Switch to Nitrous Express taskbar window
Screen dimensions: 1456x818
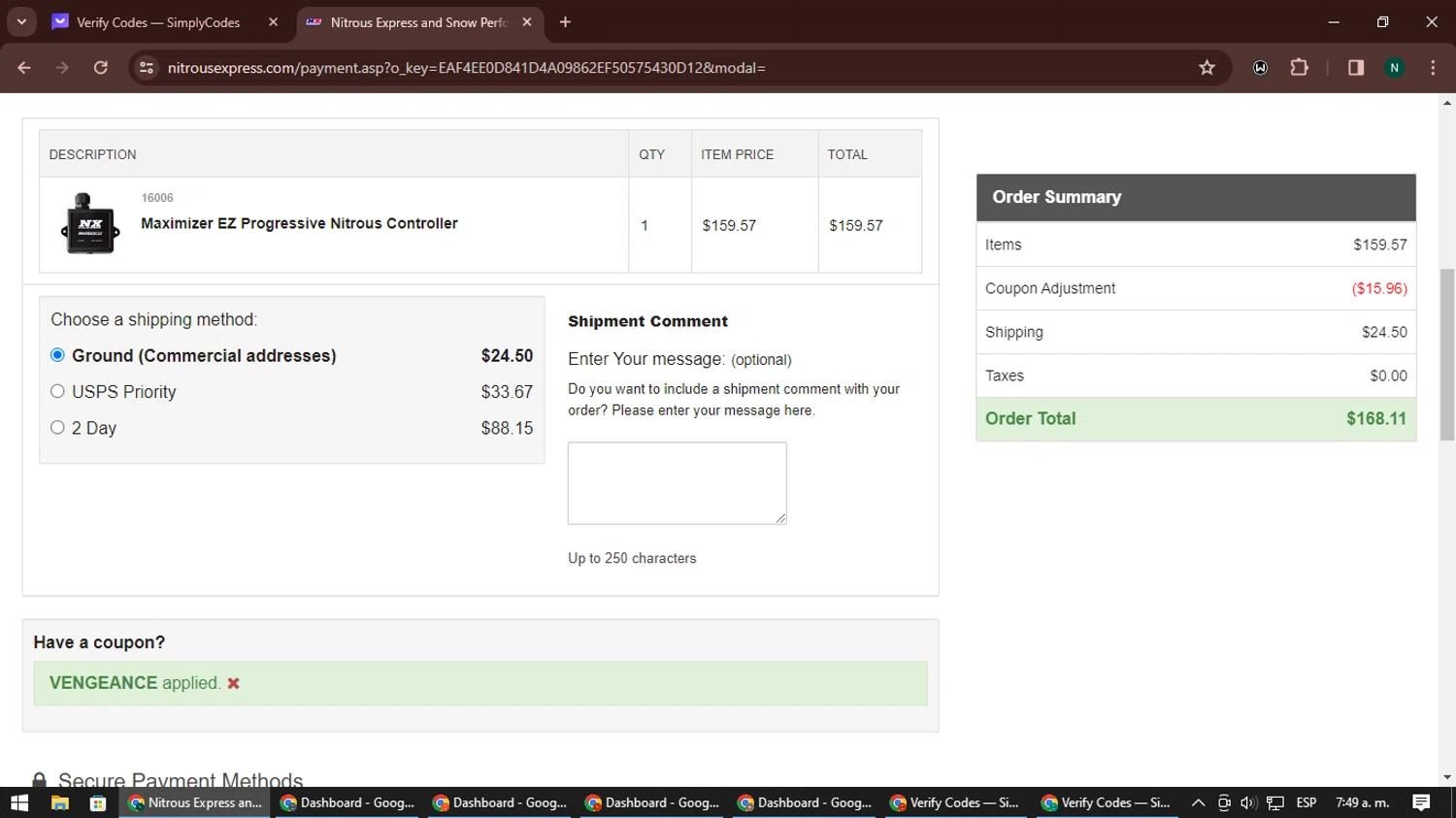tap(195, 802)
